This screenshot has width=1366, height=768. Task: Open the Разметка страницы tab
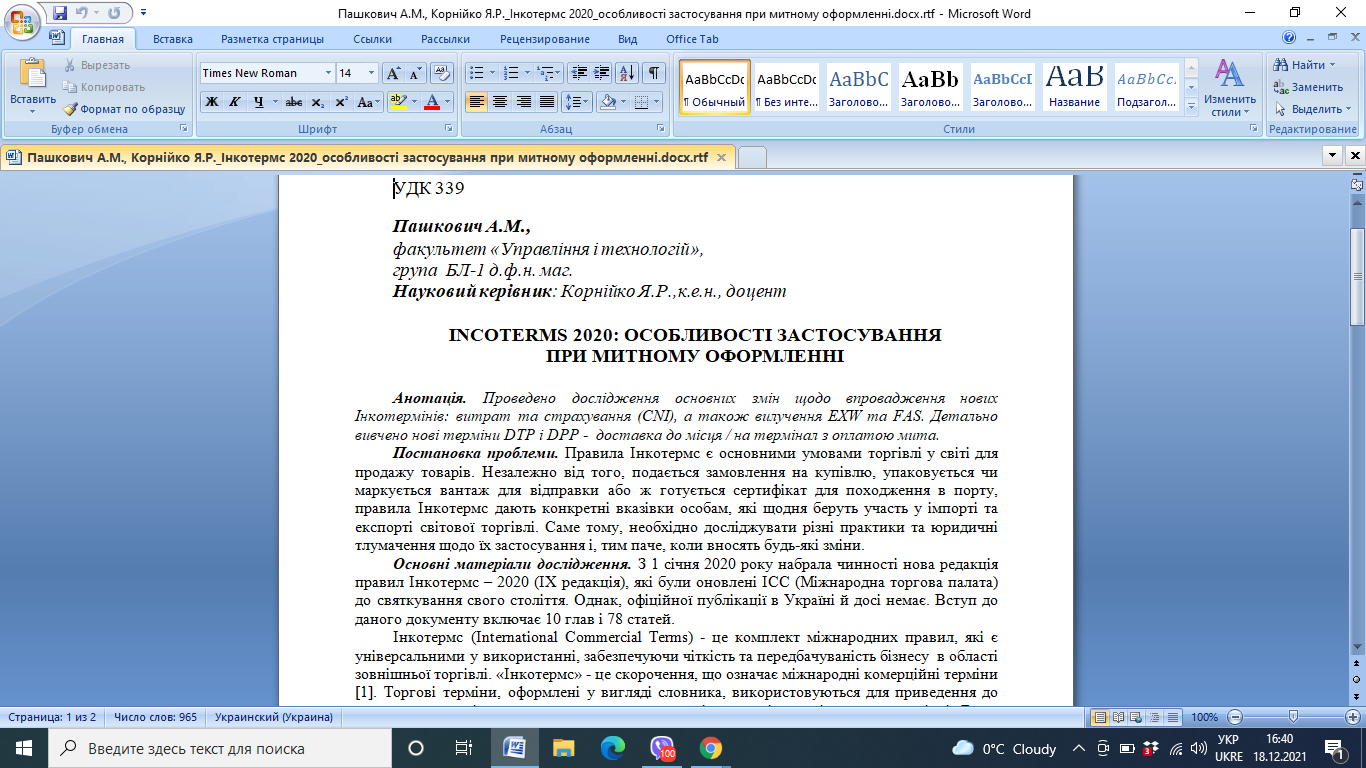tap(272, 39)
